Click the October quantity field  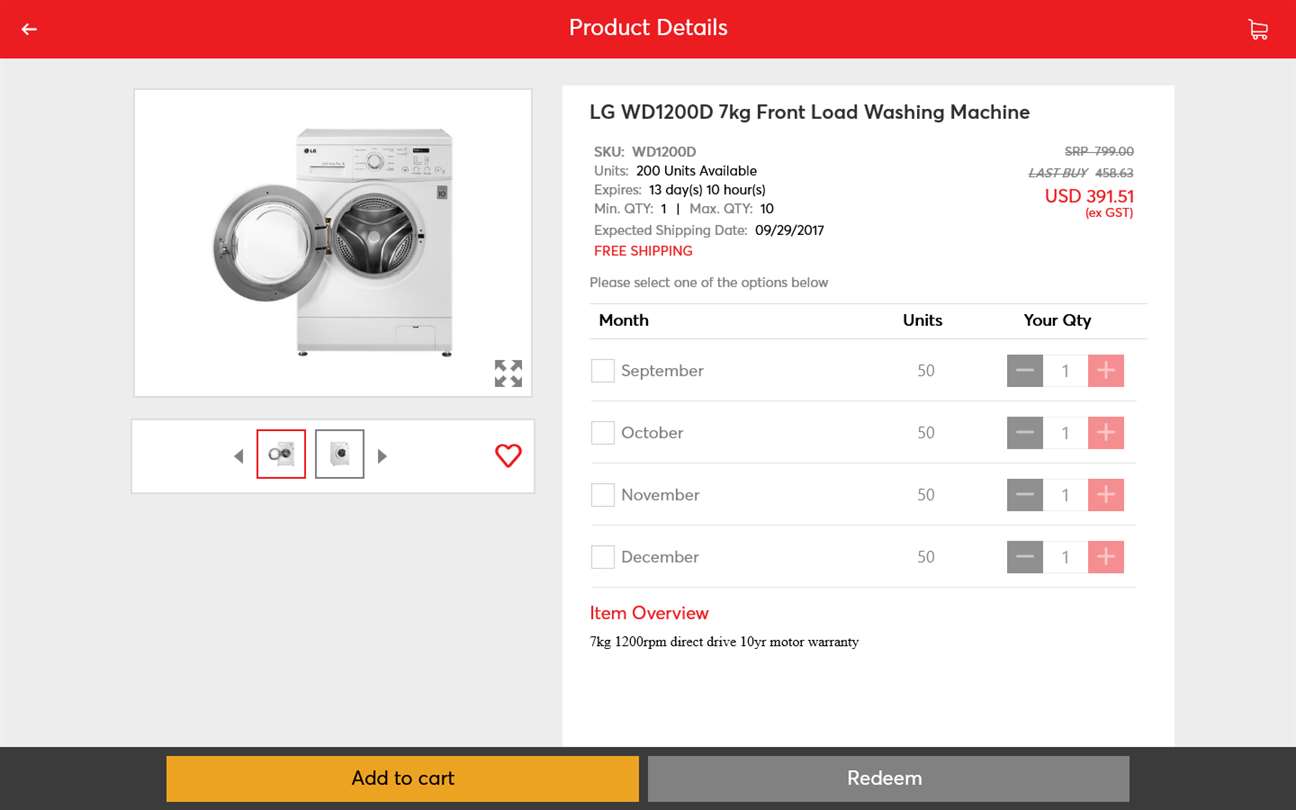[x=1065, y=433]
